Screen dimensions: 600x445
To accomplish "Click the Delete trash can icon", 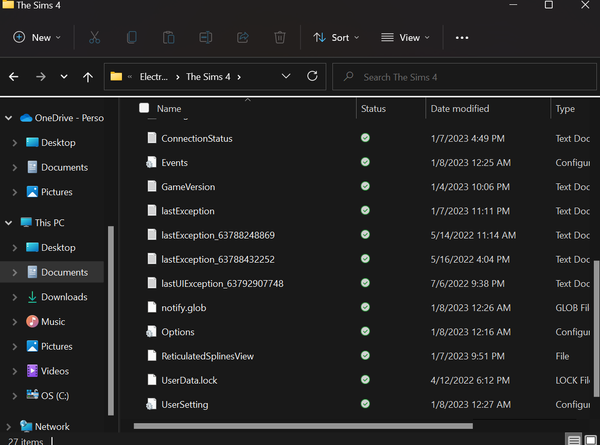I will click(x=280, y=37).
